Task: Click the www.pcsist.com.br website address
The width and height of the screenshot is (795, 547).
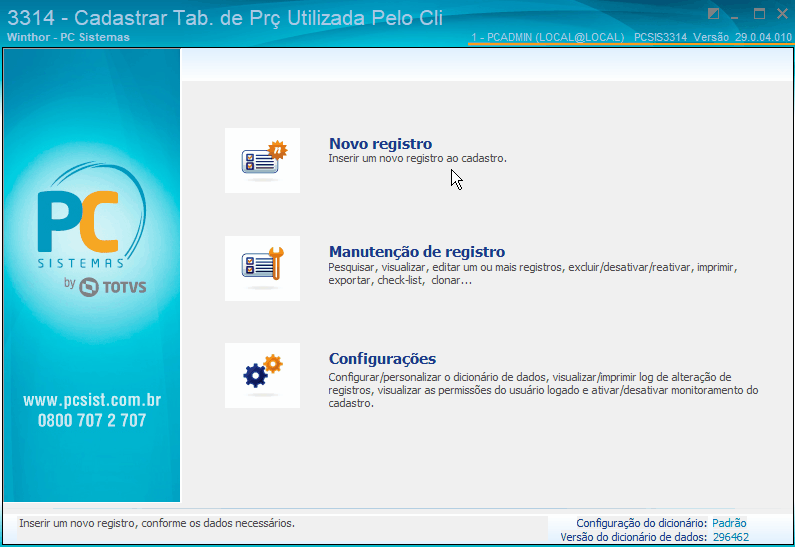Action: tap(92, 400)
